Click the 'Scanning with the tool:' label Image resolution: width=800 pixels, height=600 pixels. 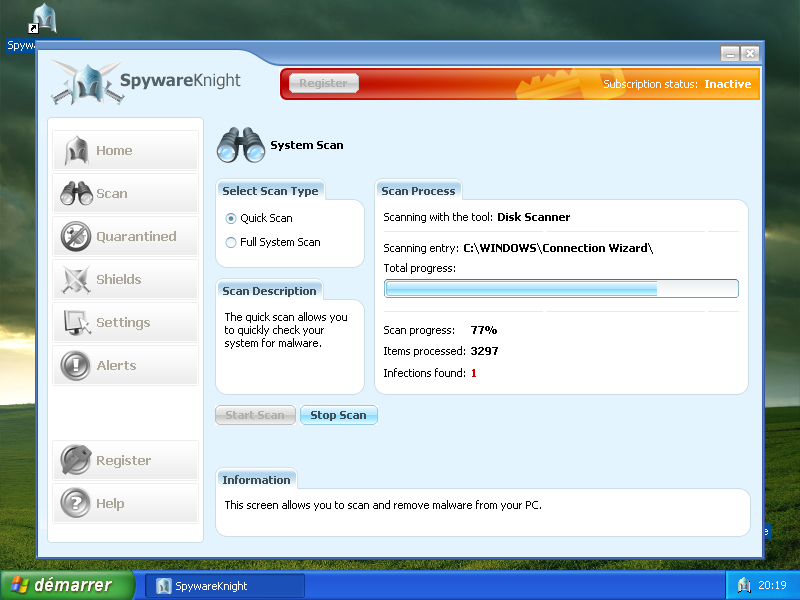pos(438,217)
